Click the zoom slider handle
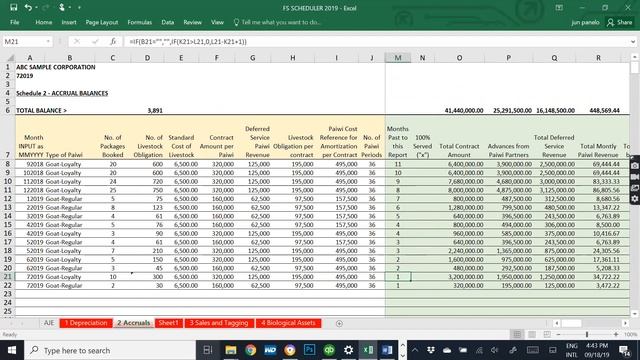The image size is (640, 360). tap(587, 334)
